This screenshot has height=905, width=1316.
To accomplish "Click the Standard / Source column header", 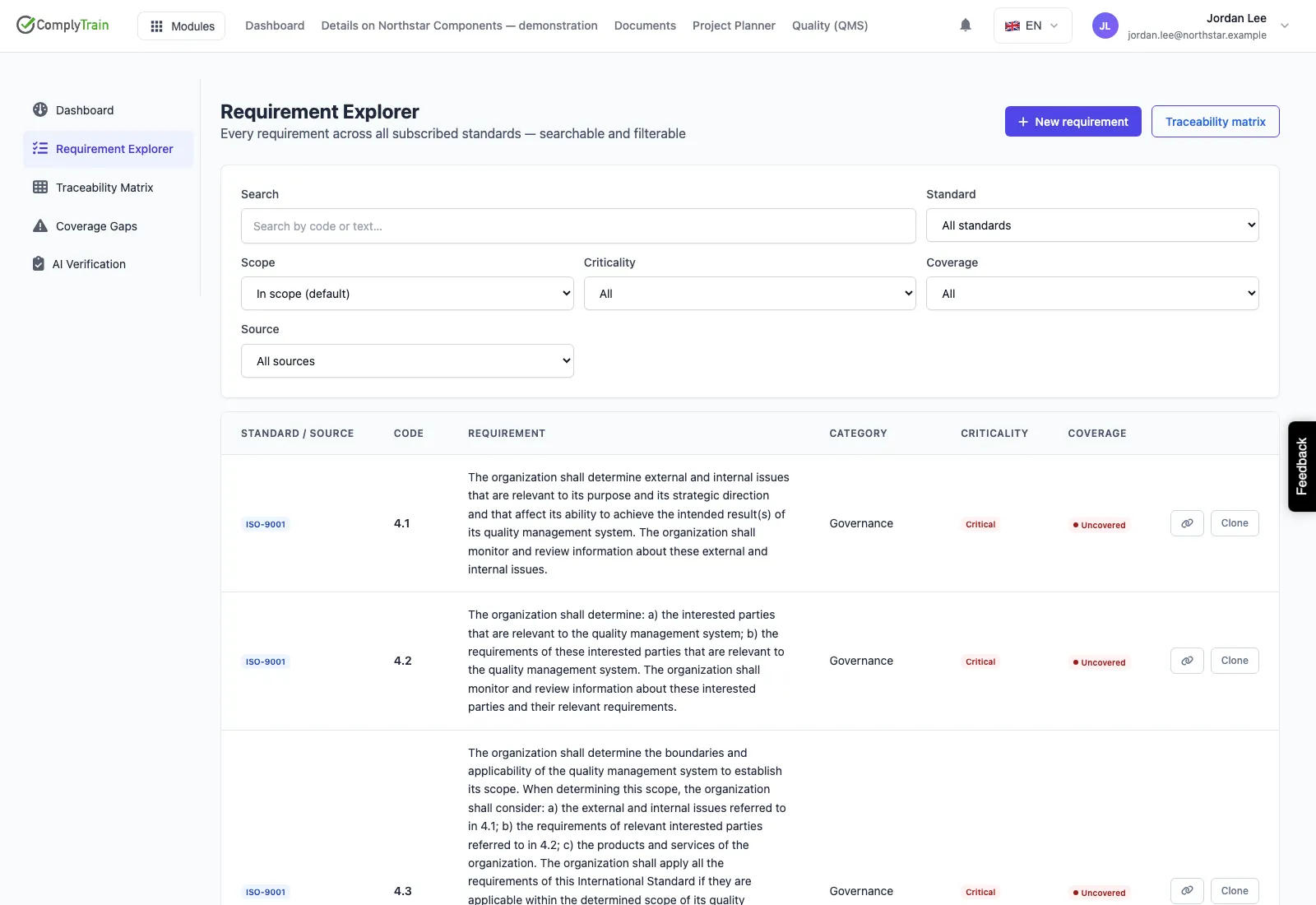I will [x=298, y=434].
